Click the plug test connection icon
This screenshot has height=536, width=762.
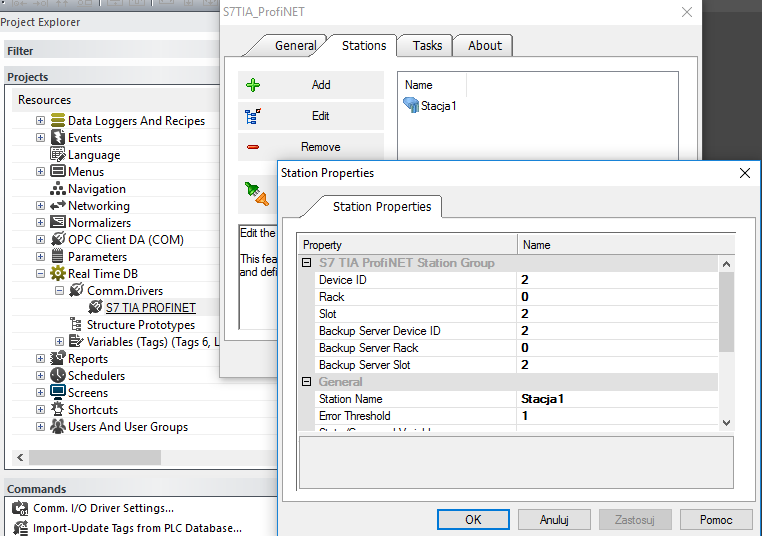point(257,194)
